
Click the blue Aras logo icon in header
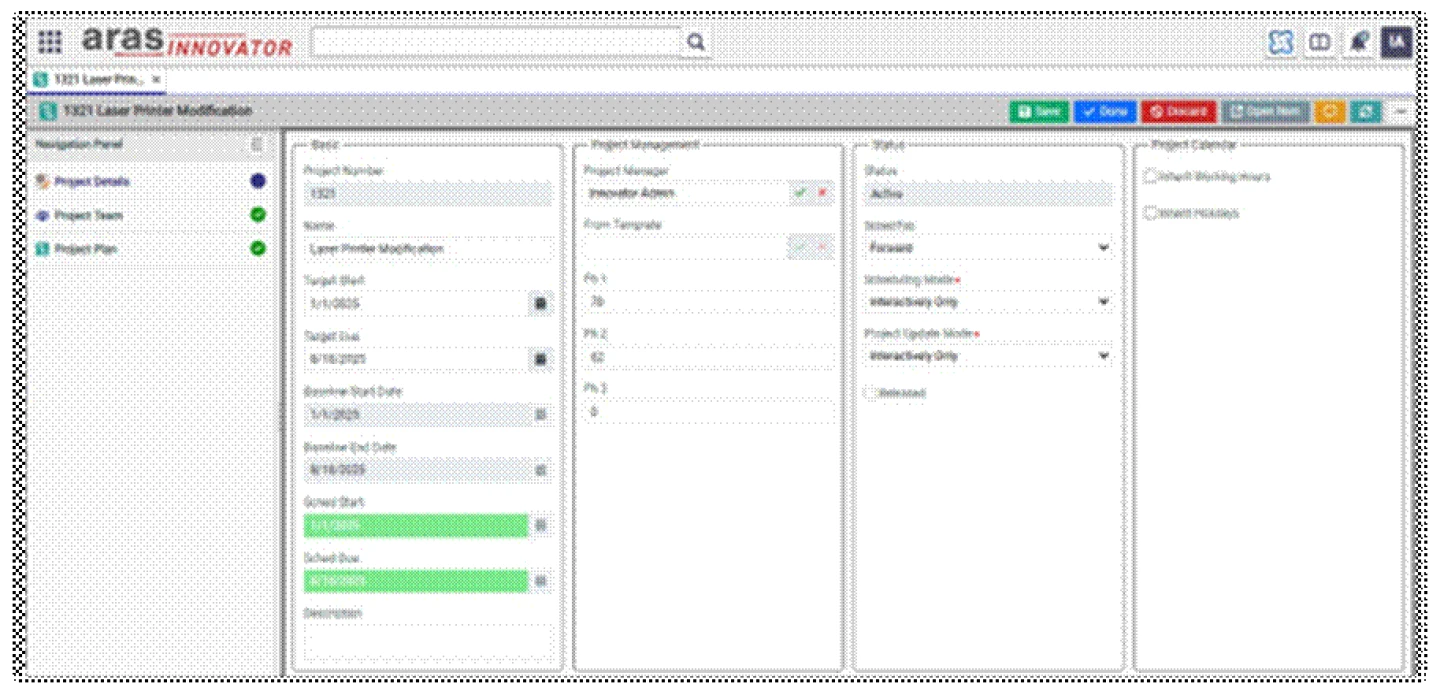point(1281,42)
